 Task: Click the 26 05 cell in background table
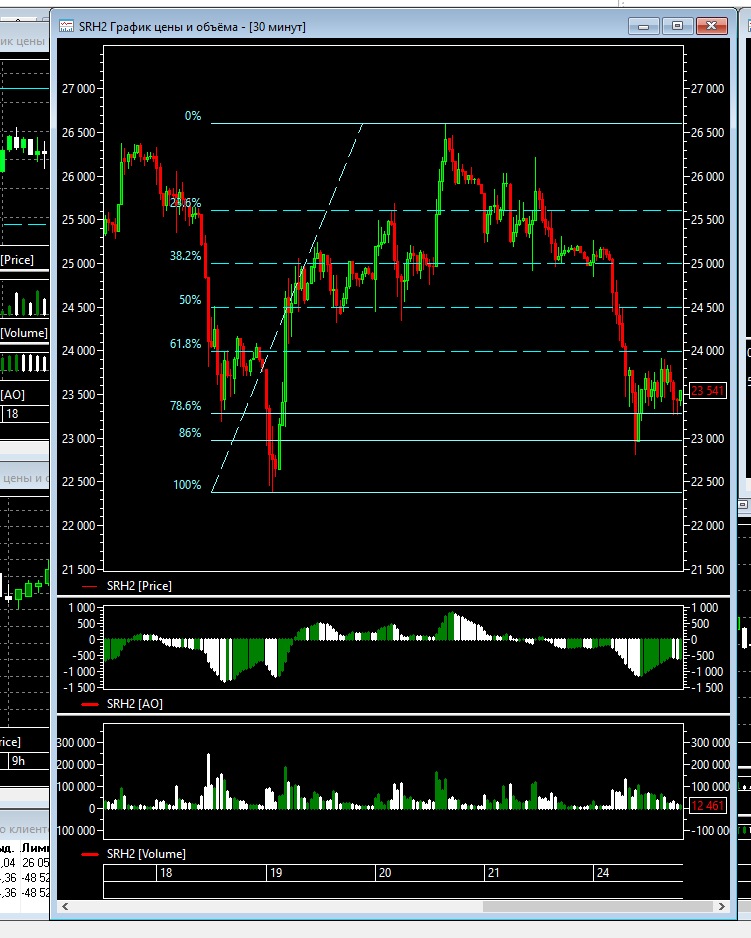tap(35, 863)
